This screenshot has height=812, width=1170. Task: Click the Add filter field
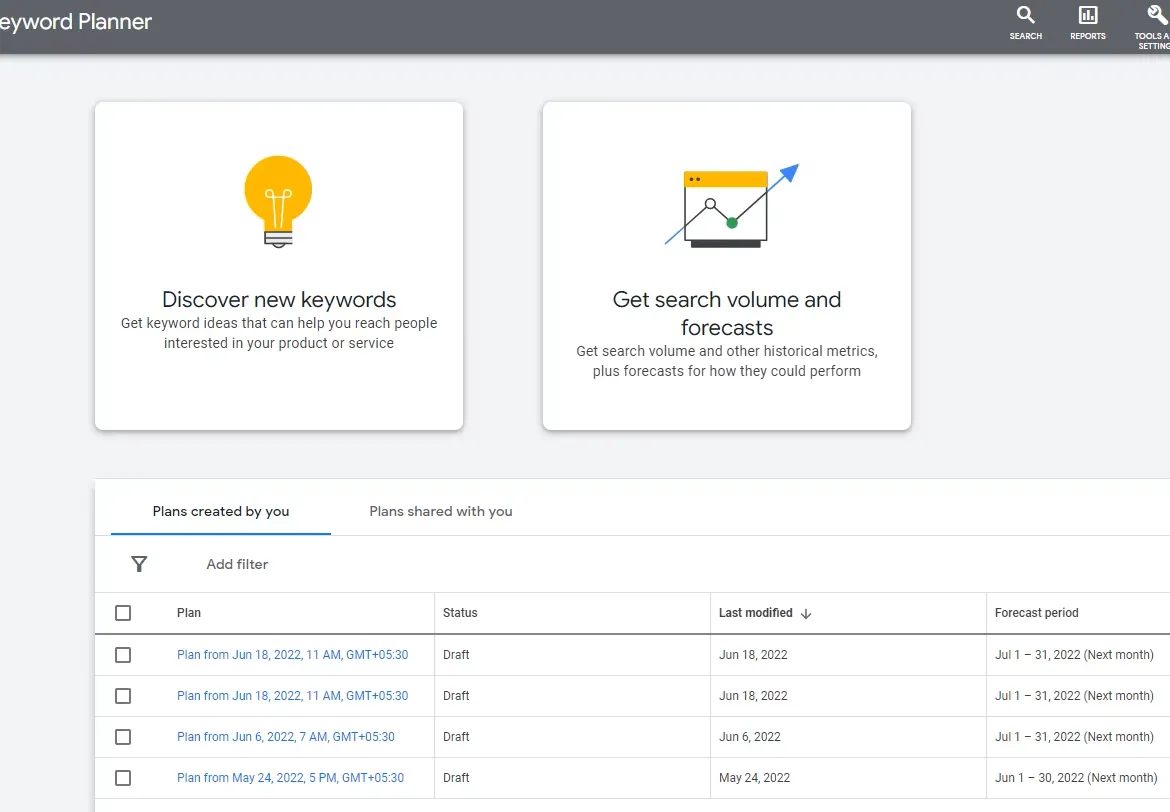(237, 564)
